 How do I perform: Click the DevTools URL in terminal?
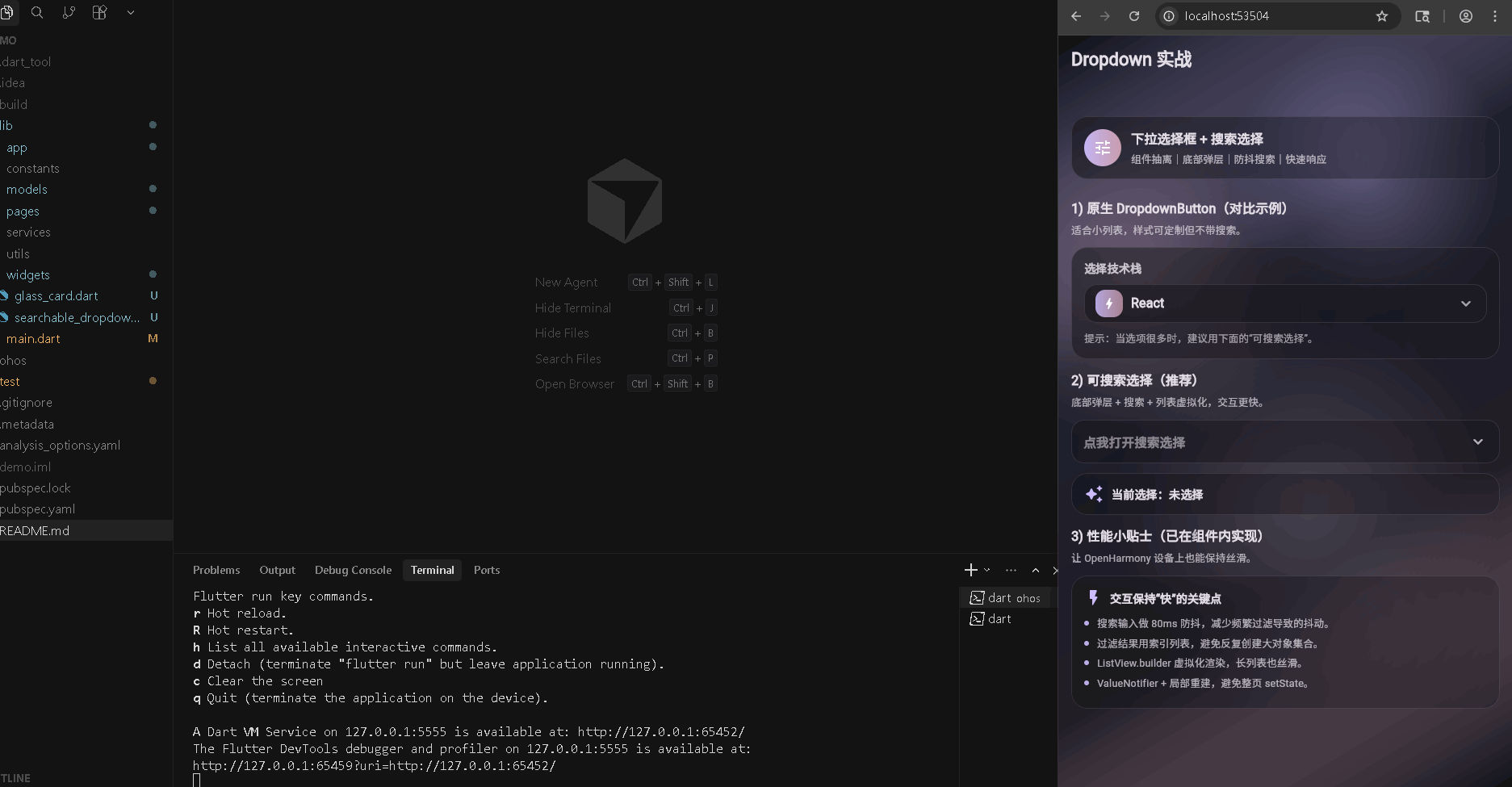pos(374,766)
